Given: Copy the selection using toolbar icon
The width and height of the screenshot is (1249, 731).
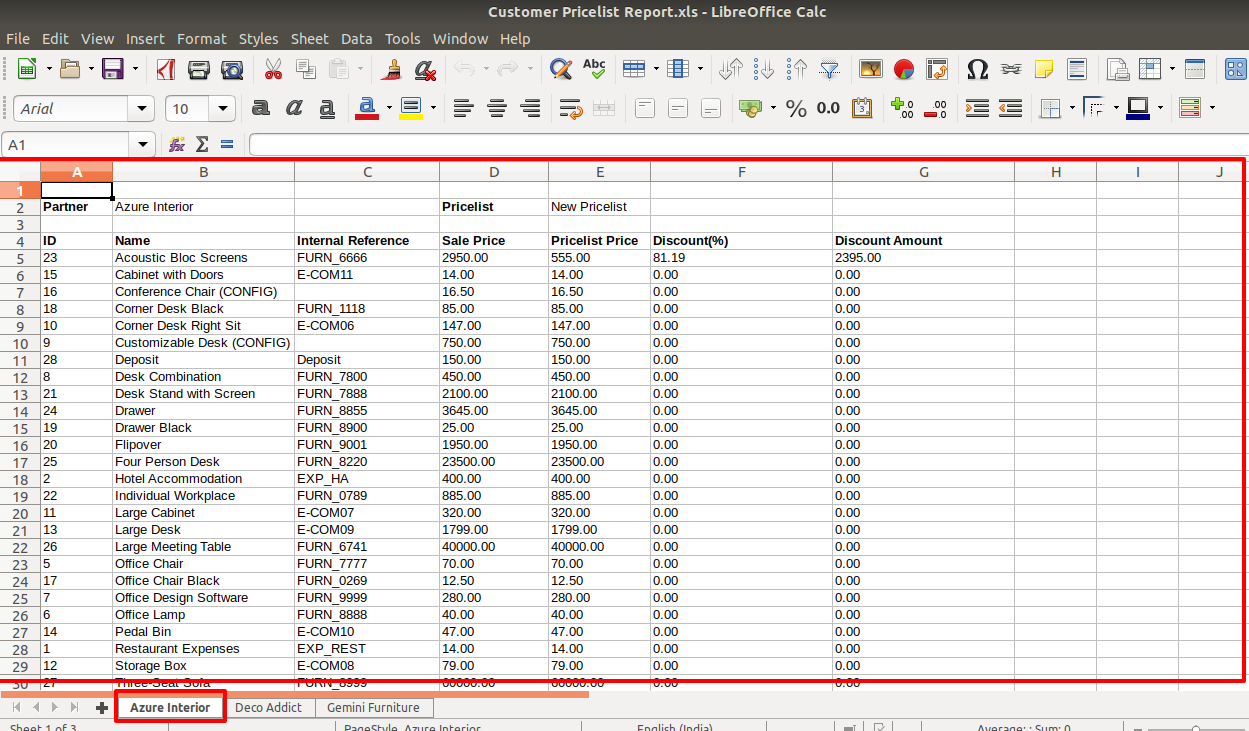Looking at the screenshot, I should click(306, 69).
